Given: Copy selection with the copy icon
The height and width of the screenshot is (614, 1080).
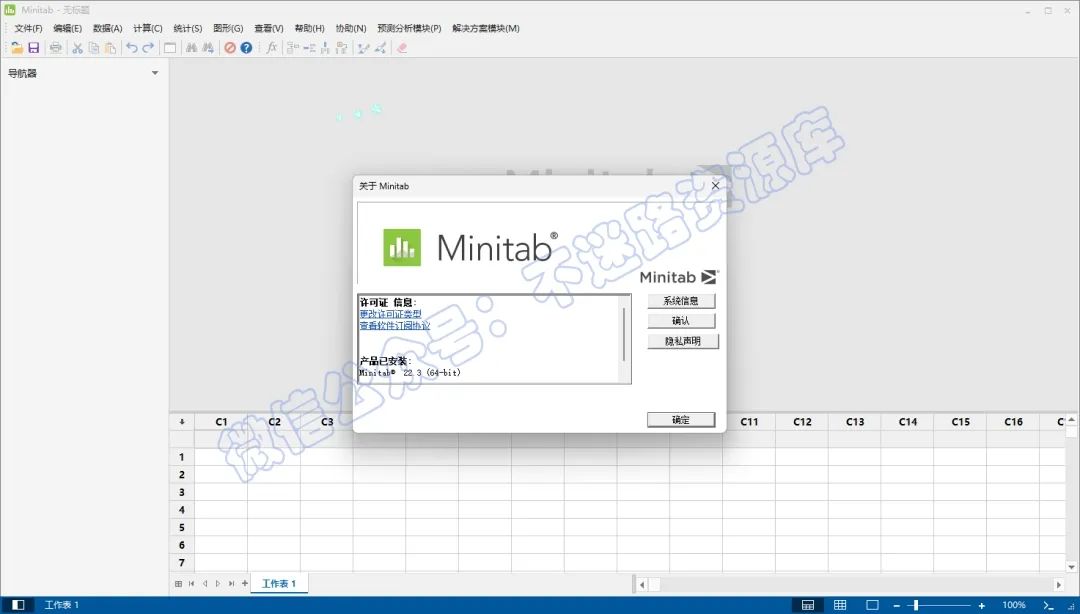Looking at the screenshot, I should point(94,48).
